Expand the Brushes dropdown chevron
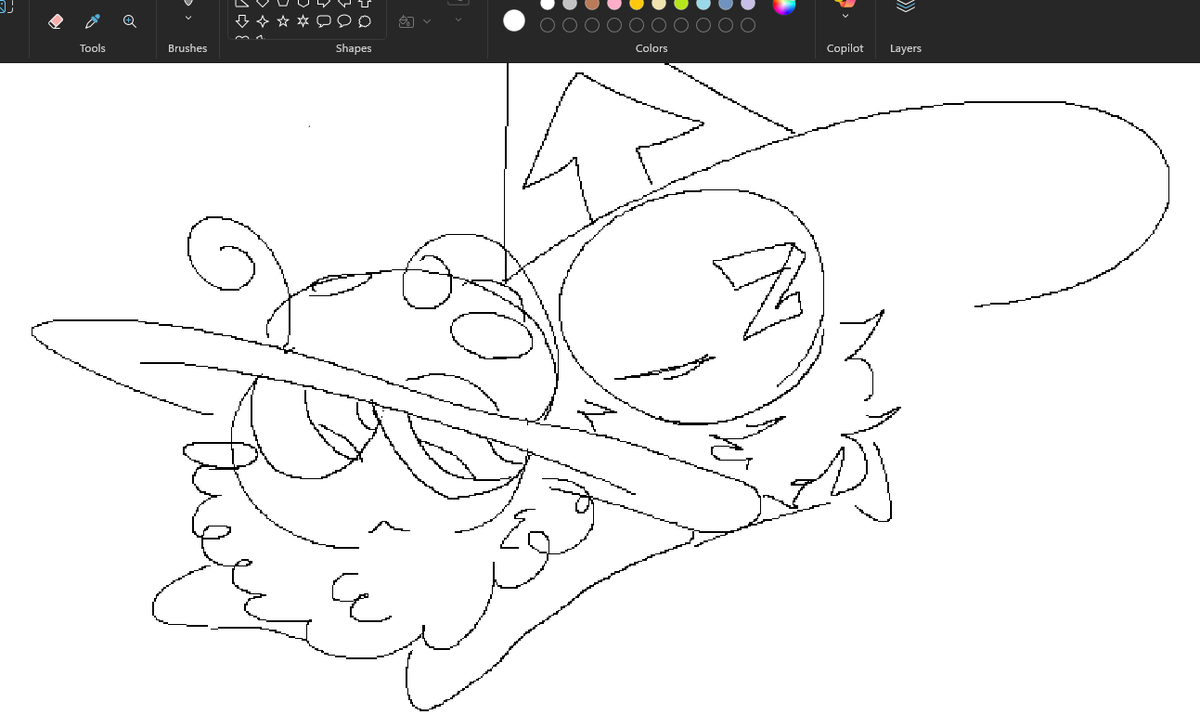Screen dimensions: 1200x715 pos(187,19)
